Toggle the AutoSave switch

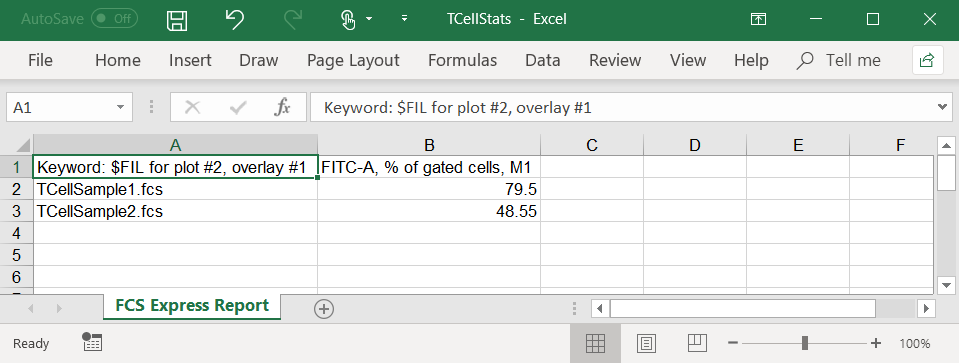(x=114, y=19)
